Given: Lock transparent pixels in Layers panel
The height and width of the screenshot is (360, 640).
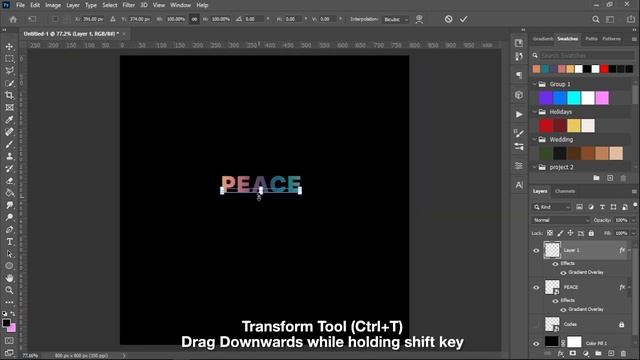Looking at the screenshot, I should click(x=550, y=233).
